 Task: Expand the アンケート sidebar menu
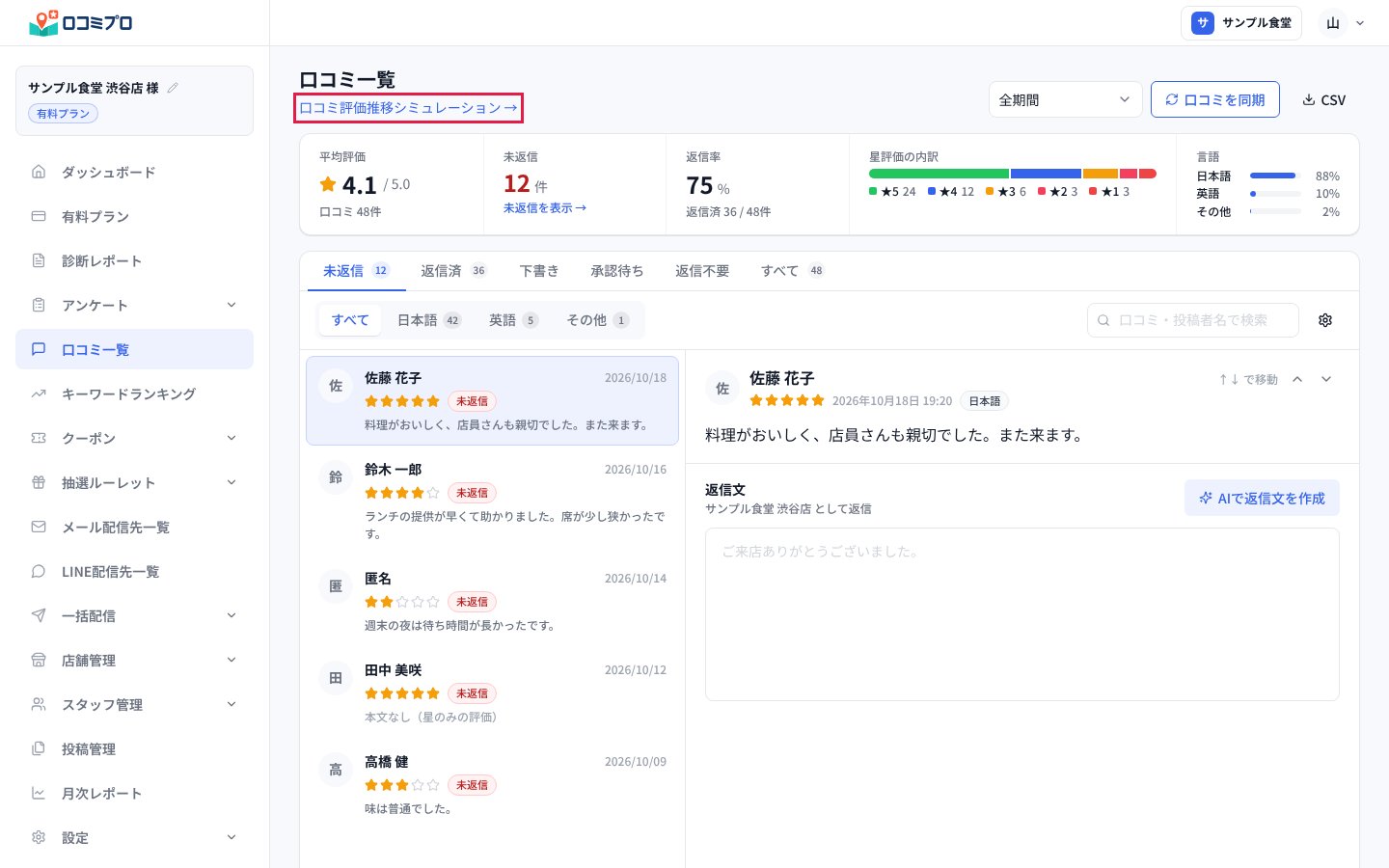coord(134,305)
